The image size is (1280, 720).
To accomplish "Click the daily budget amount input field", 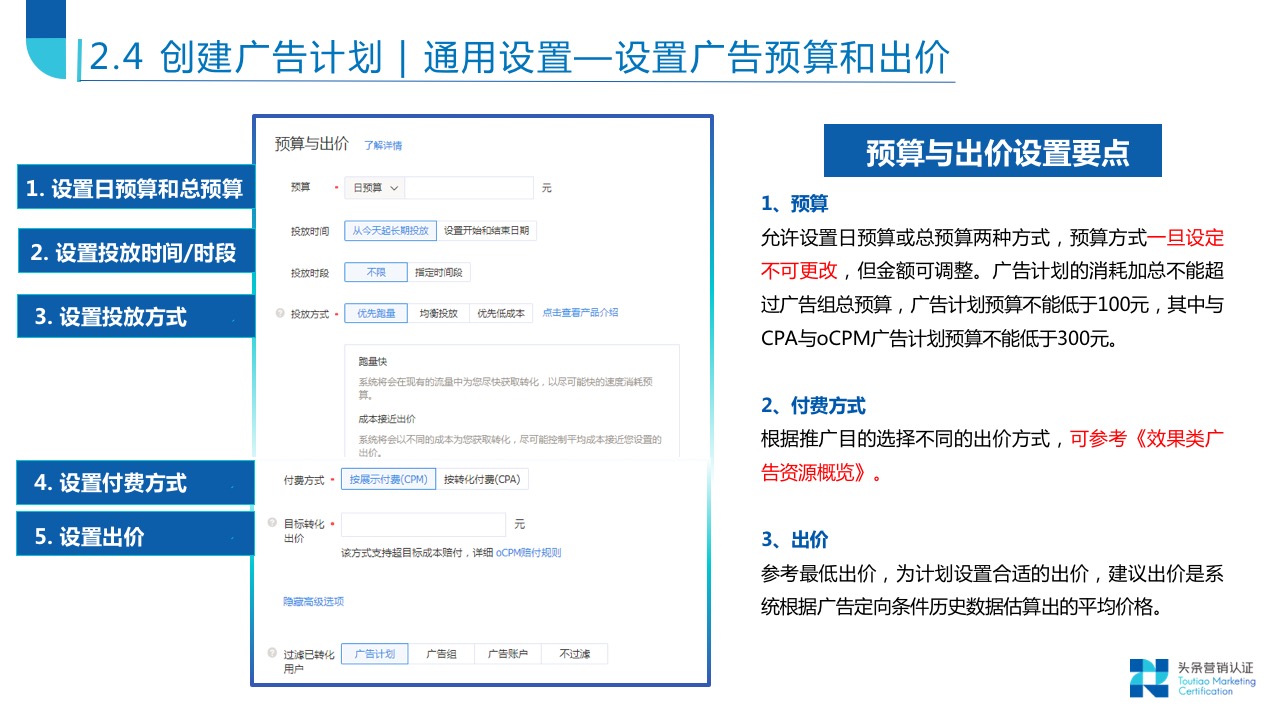I will click(469, 187).
